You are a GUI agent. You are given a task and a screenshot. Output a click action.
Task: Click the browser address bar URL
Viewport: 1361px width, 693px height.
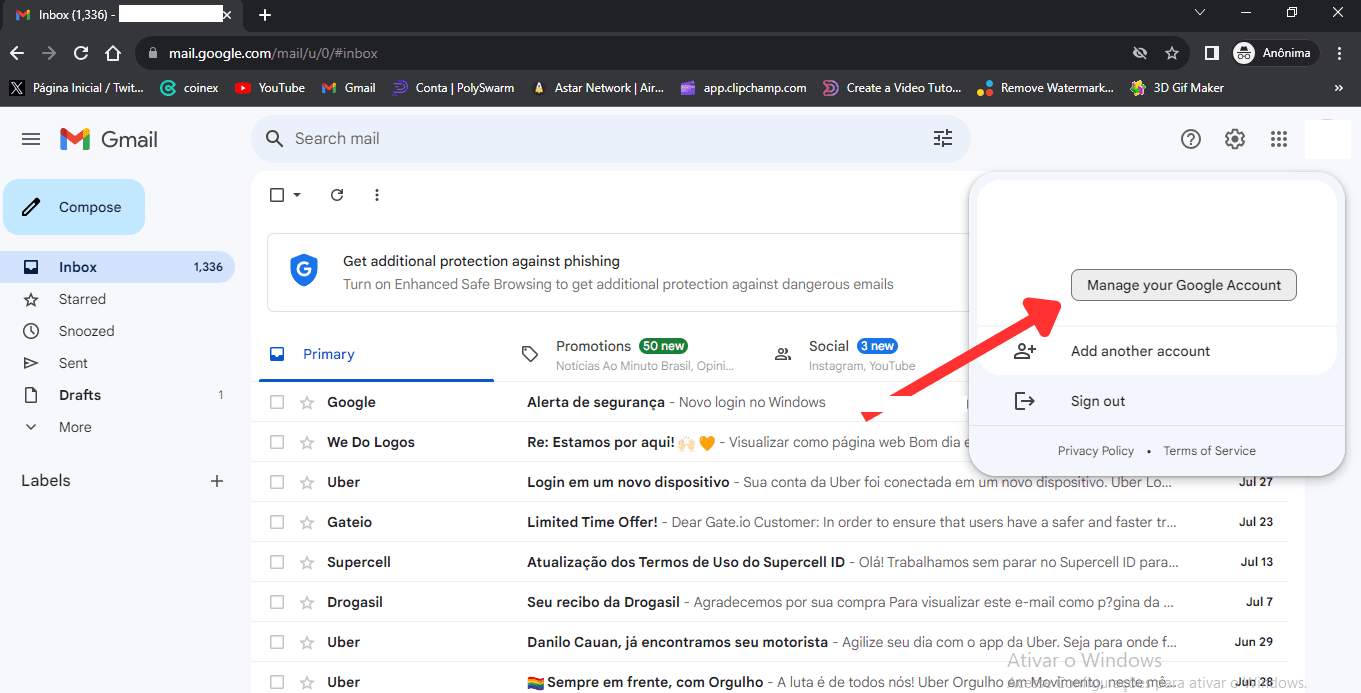[273, 53]
